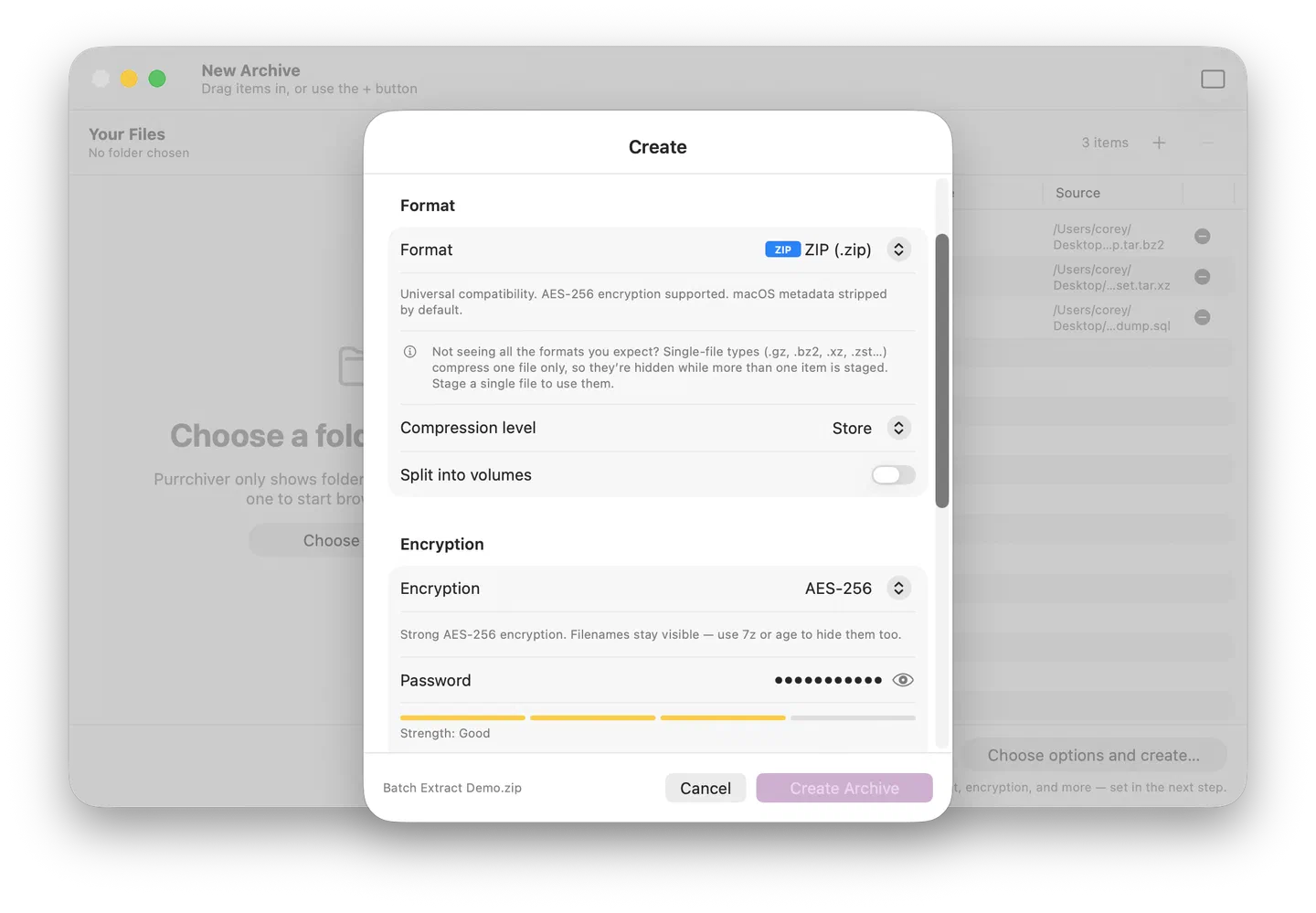Remove the dump.sql item with minus icon

[1203, 317]
